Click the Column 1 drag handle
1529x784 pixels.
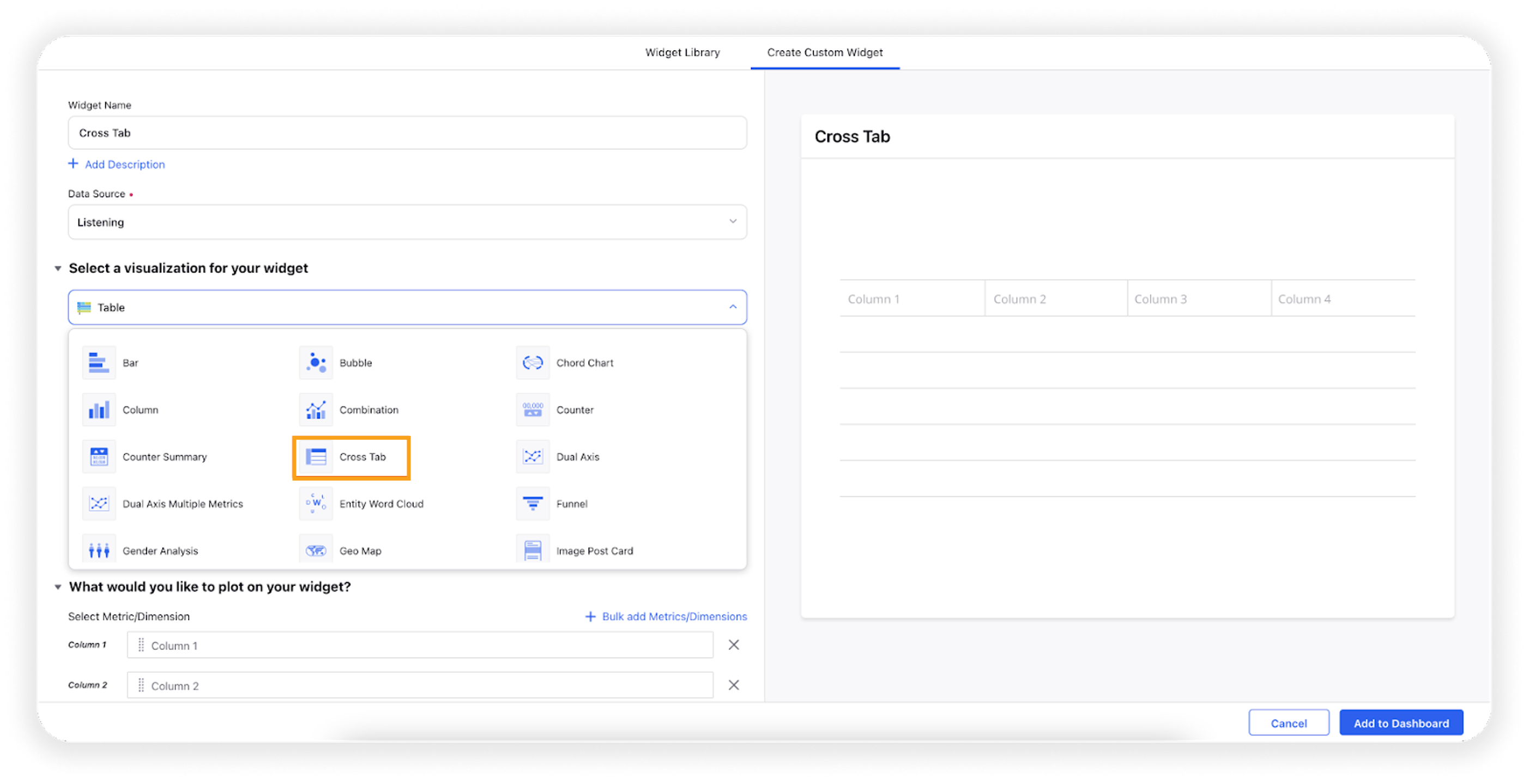coord(141,645)
